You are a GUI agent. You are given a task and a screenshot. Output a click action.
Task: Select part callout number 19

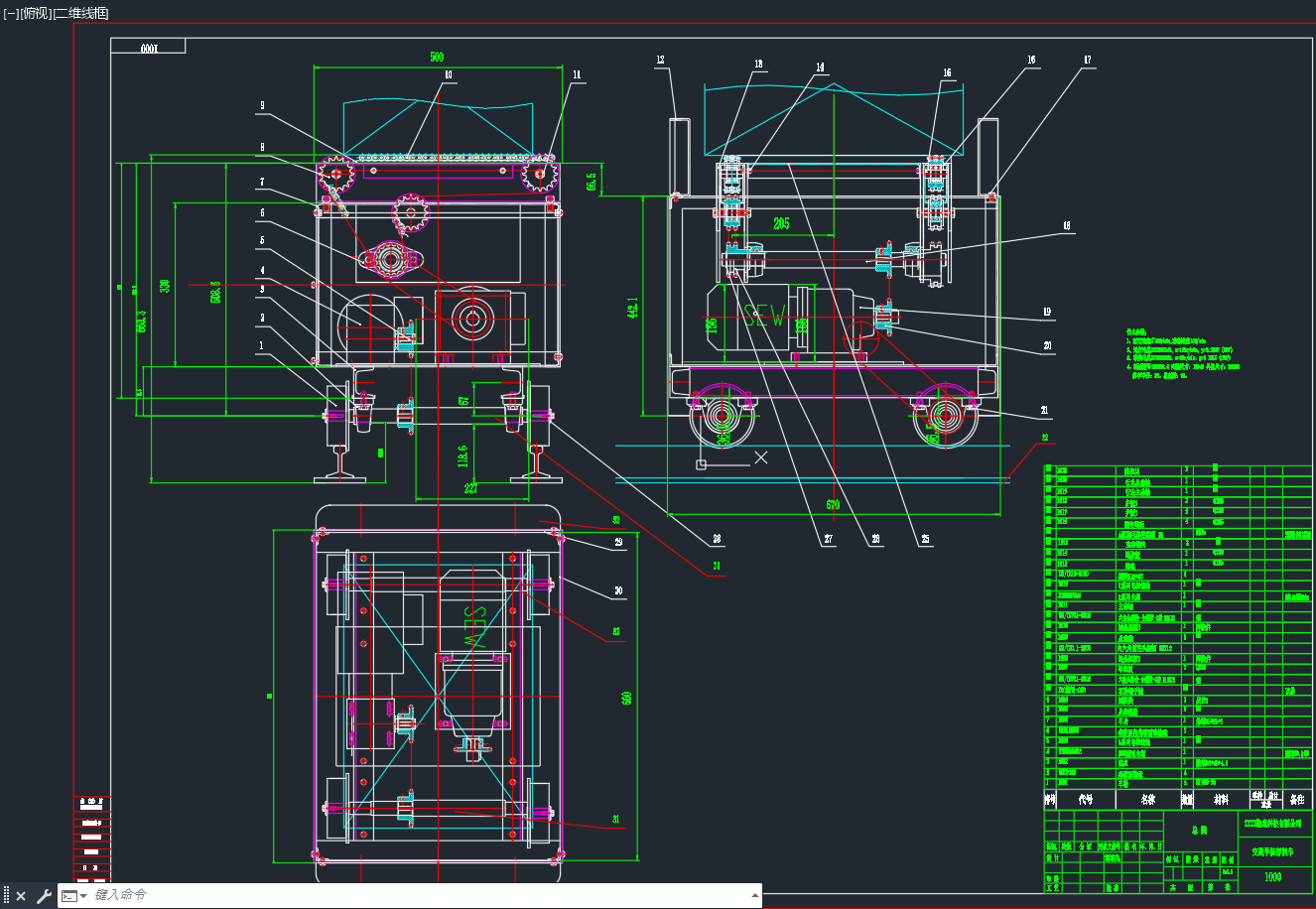click(1047, 312)
